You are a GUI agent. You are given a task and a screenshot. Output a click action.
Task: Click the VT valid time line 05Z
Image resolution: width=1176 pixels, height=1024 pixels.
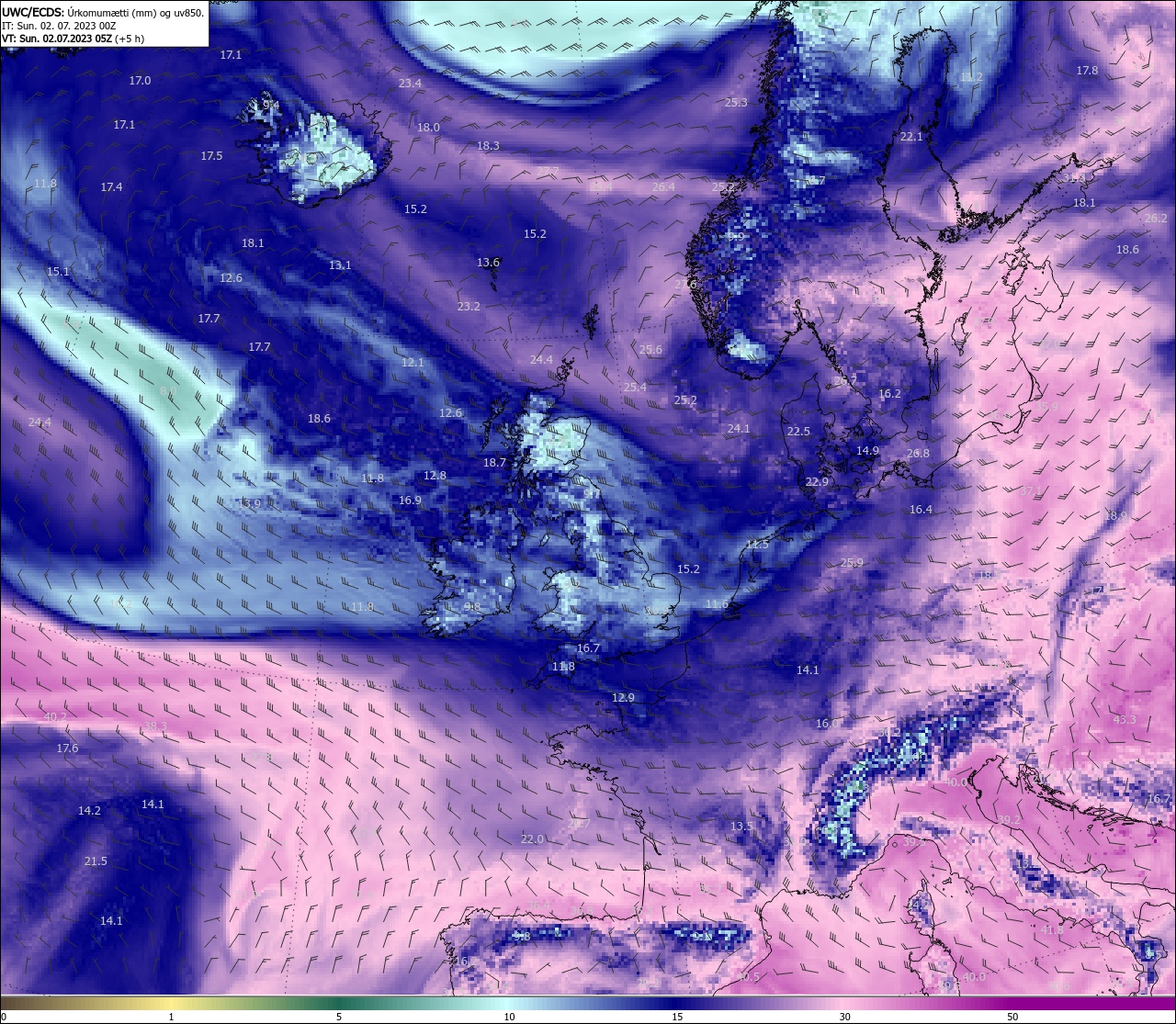point(73,39)
